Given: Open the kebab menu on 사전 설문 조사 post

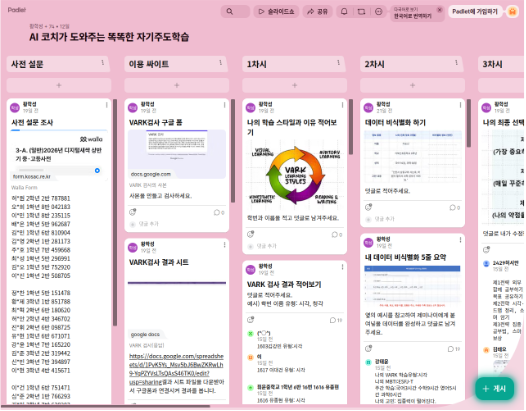Looking at the screenshot, I should coord(107,105).
